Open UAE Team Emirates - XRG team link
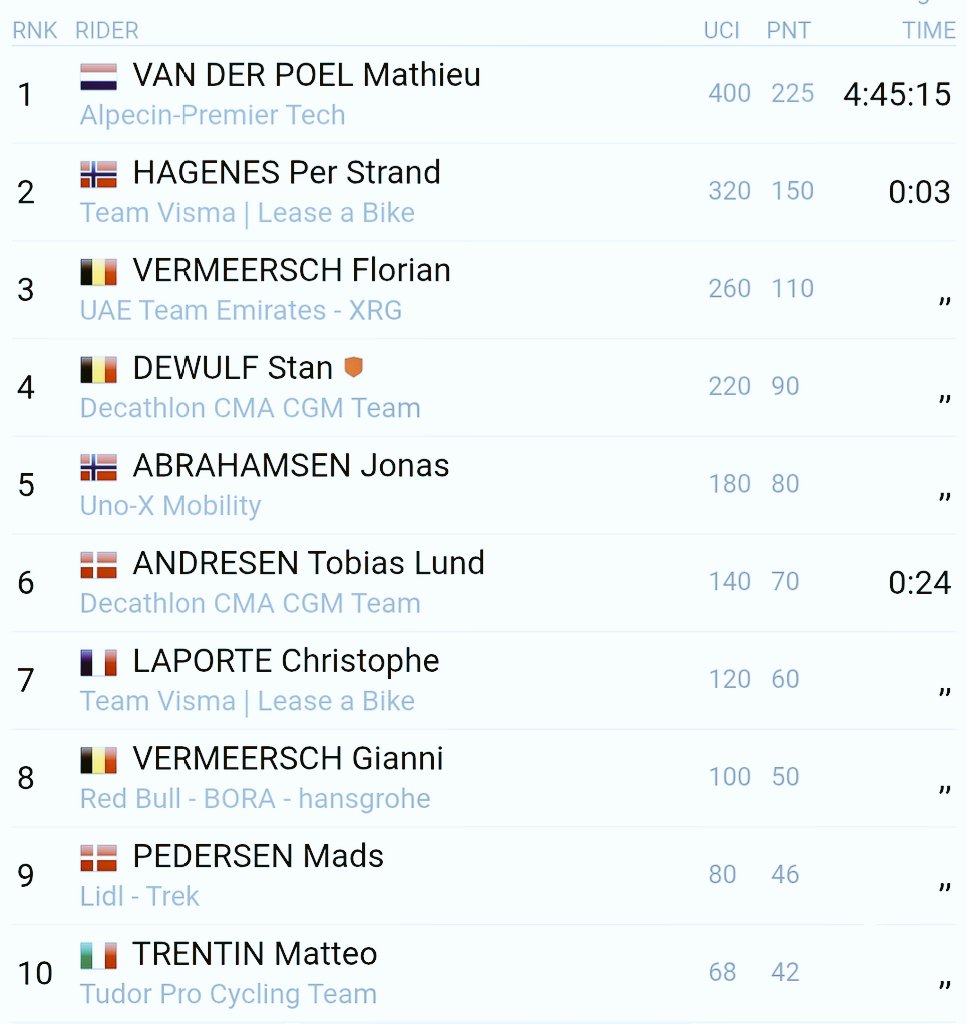This screenshot has height=1024, width=967. (x=240, y=311)
